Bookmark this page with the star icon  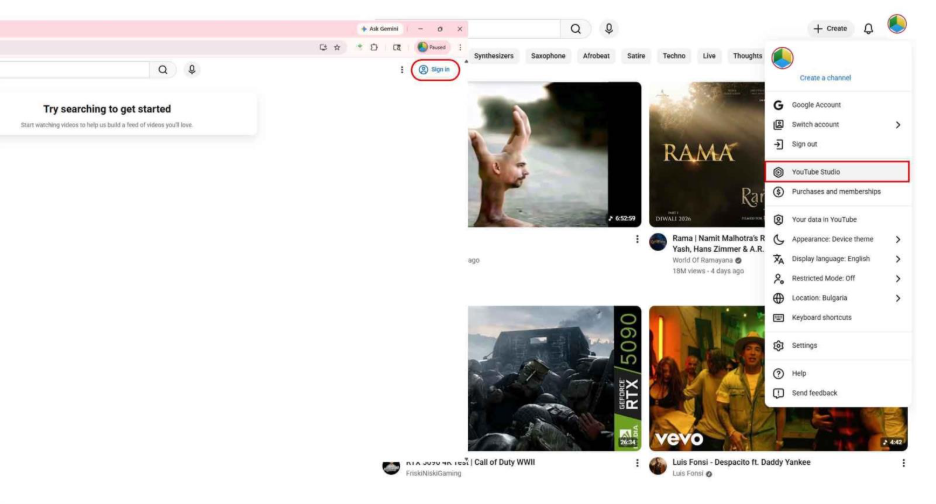click(x=337, y=47)
